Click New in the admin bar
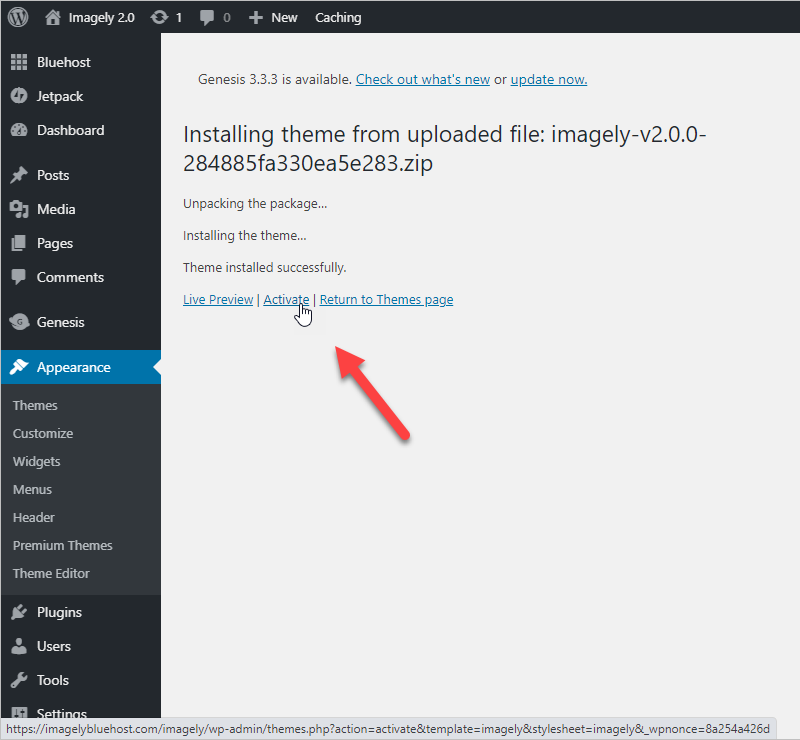Viewport: 800px width, 740px height. pyautogui.click(x=284, y=18)
